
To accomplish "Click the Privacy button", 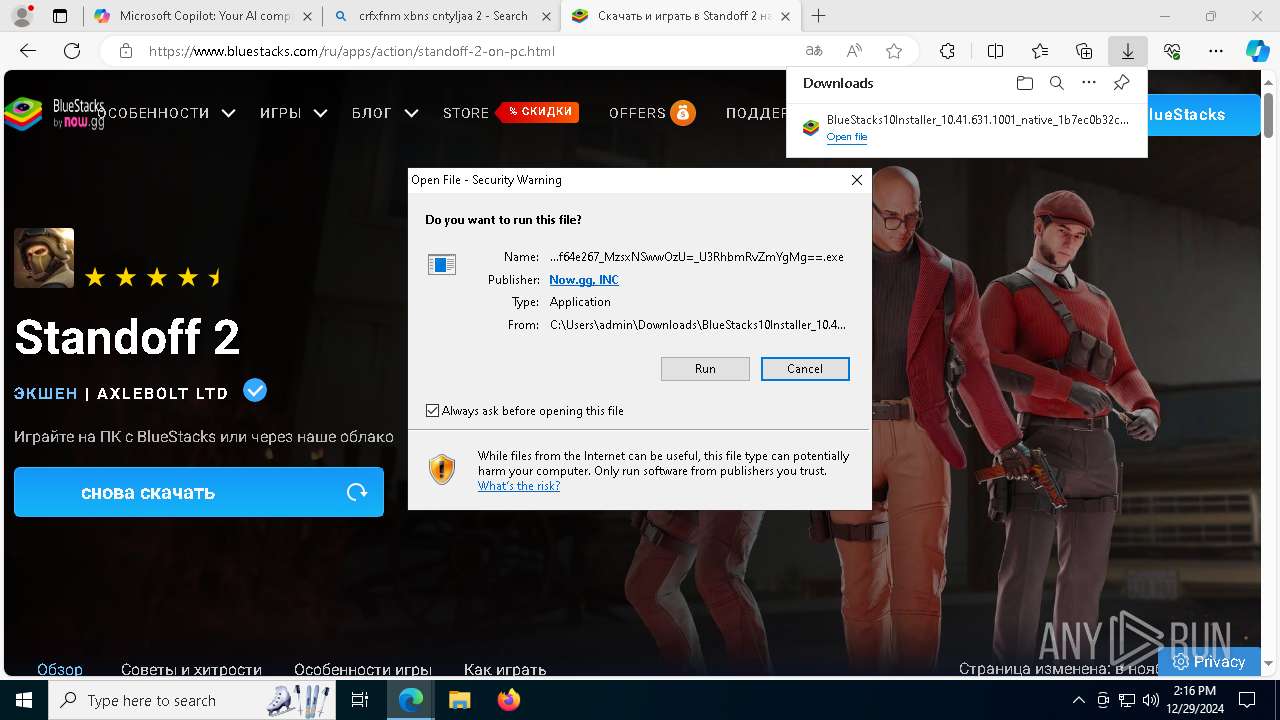I will pyautogui.click(x=1209, y=661).
